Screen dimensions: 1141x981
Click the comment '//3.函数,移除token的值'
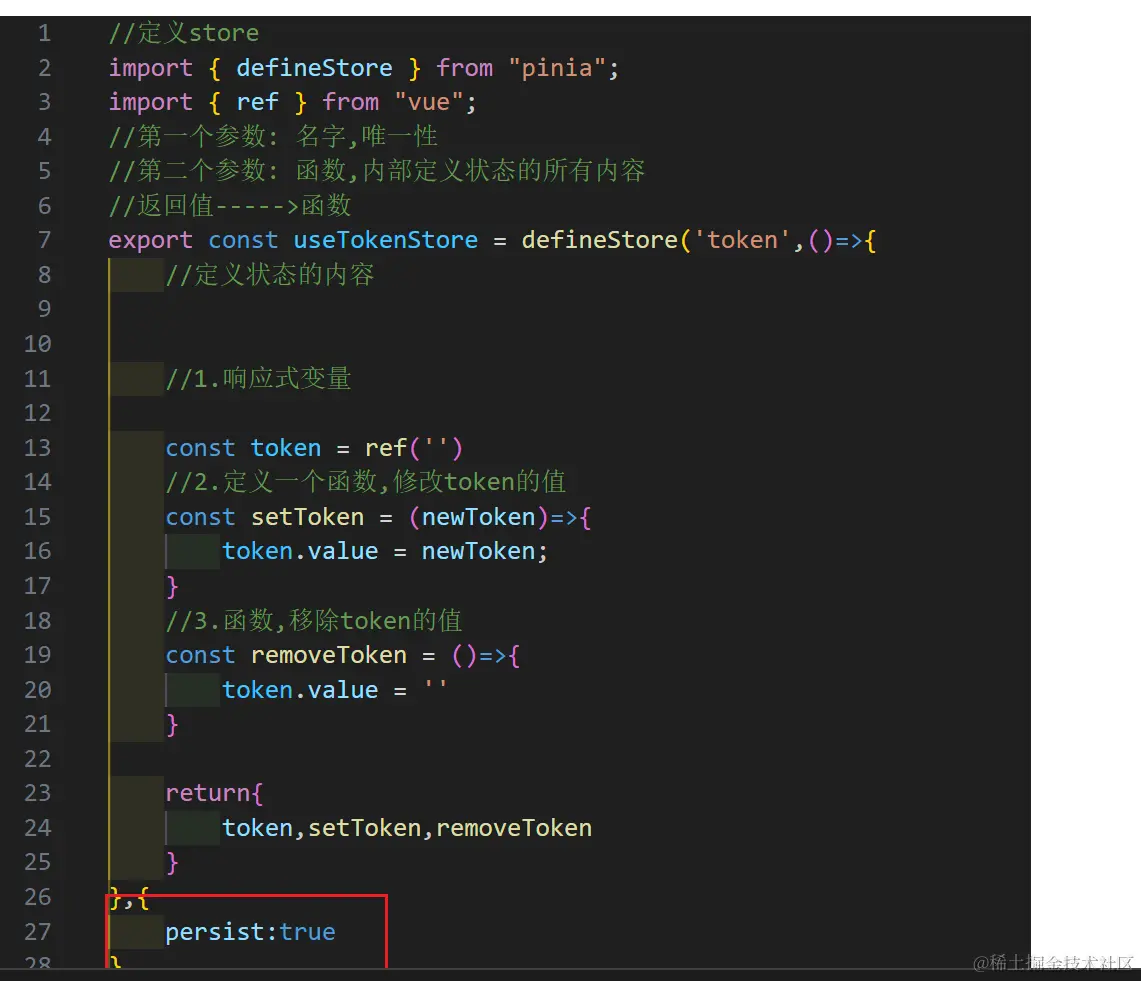[x=314, y=621]
